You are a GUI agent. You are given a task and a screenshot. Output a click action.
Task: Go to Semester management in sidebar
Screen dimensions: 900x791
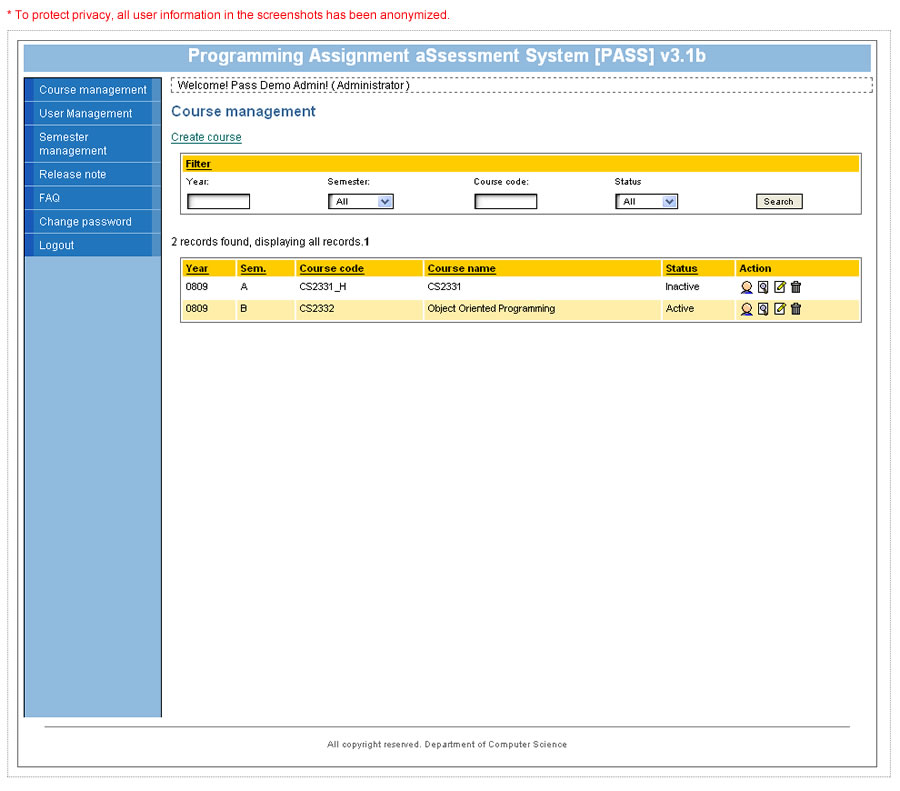(x=73, y=144)
